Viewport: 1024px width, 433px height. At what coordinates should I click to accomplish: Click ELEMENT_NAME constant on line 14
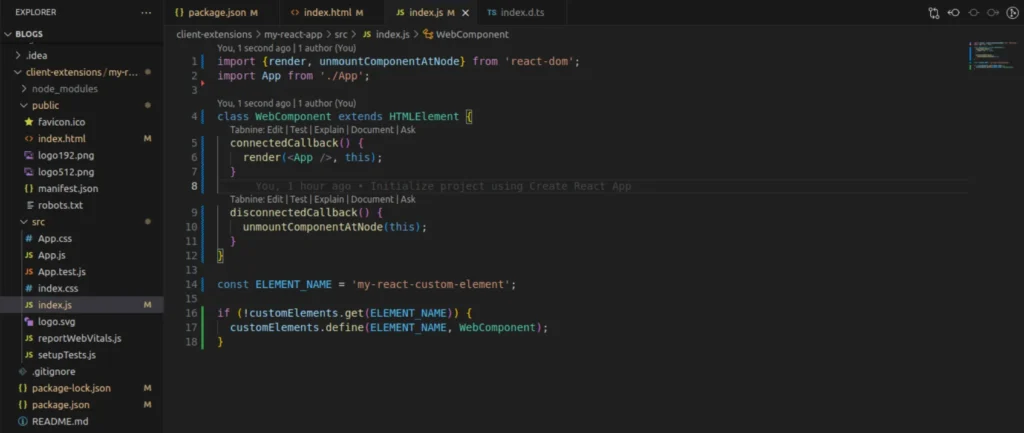coord(293,284)
